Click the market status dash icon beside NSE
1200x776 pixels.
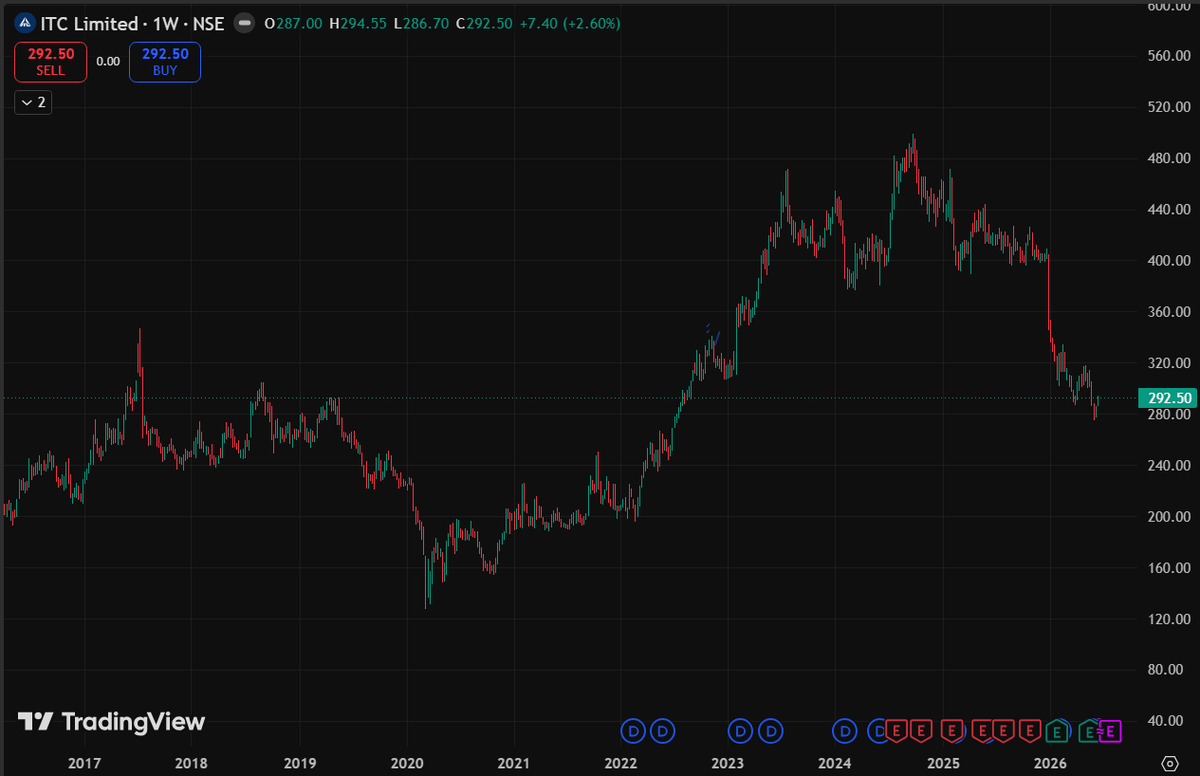(x=243, y=23)
